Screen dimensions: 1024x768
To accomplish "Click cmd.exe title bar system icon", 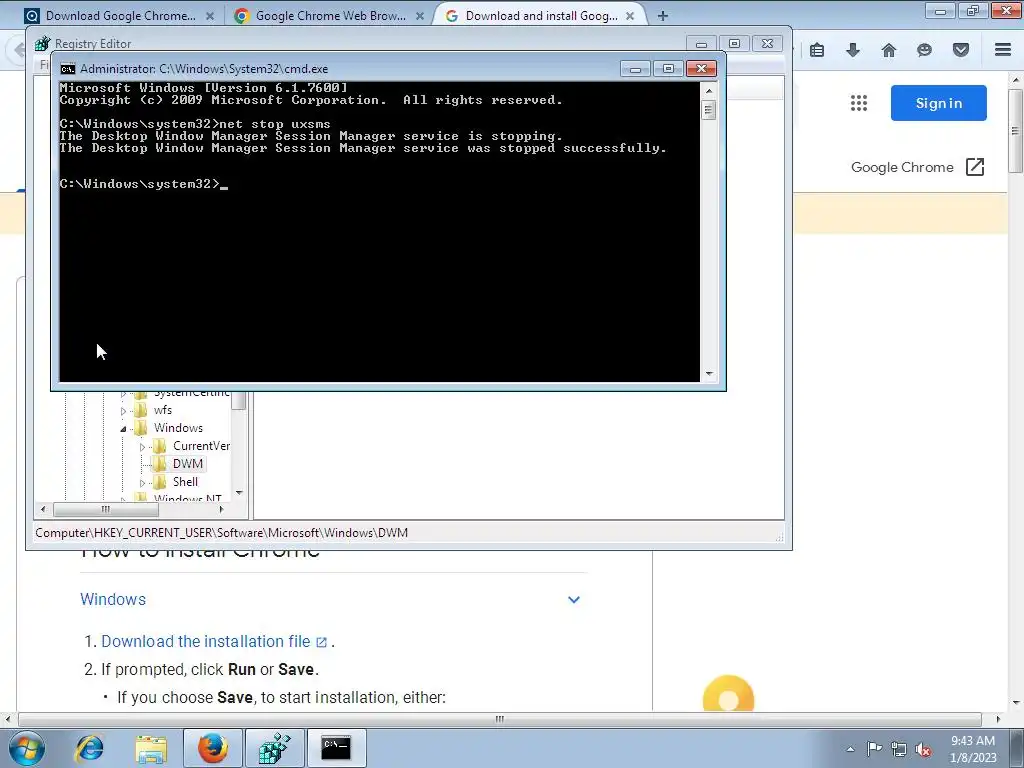I will 67,69.
